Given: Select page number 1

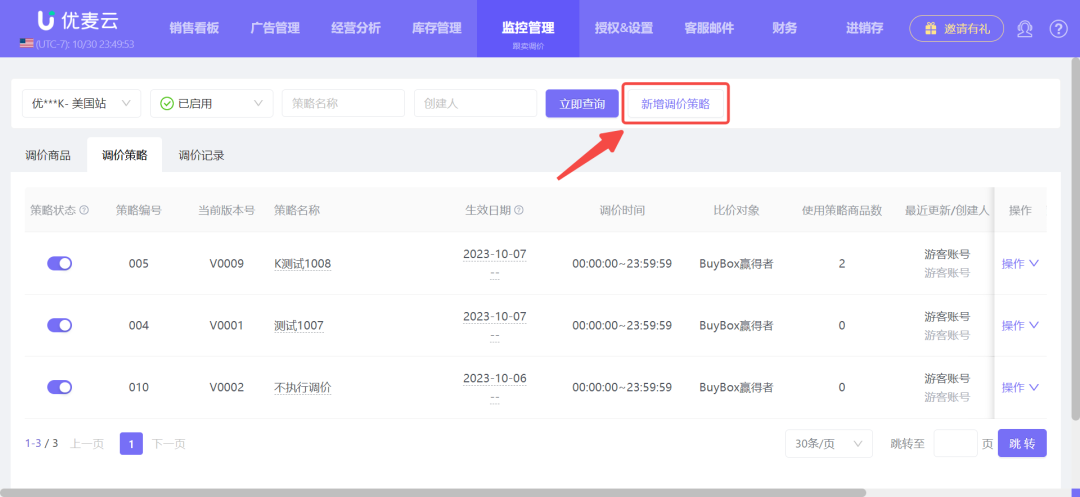Looking at the screenshot, I should [x=132, y=444].
